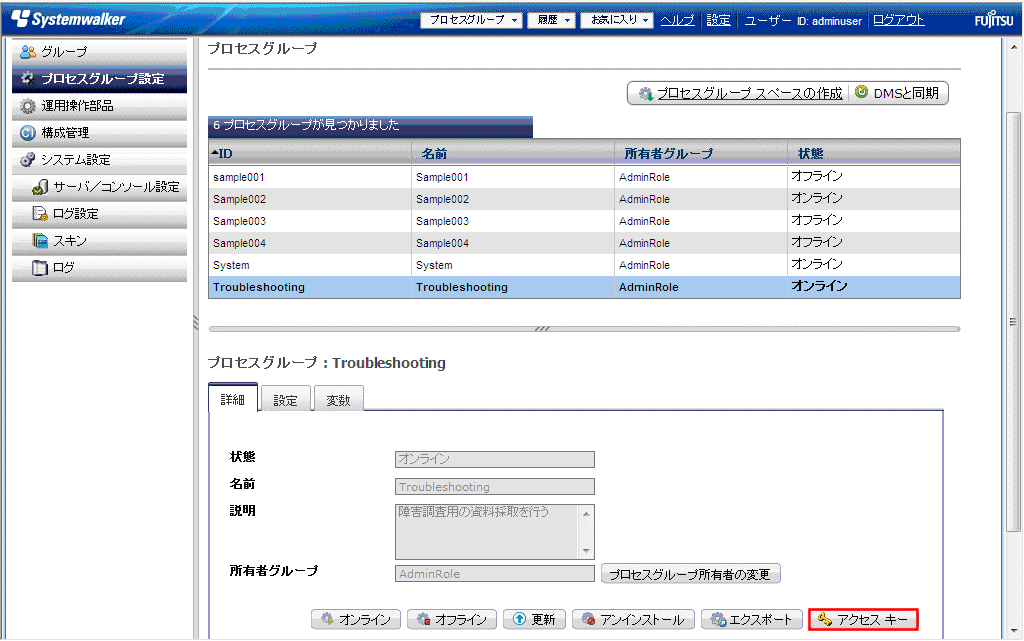The image size is (1024, 641).
Task: Open サーバ/コンソール設定 page
Action: click(x=116, y=187)
